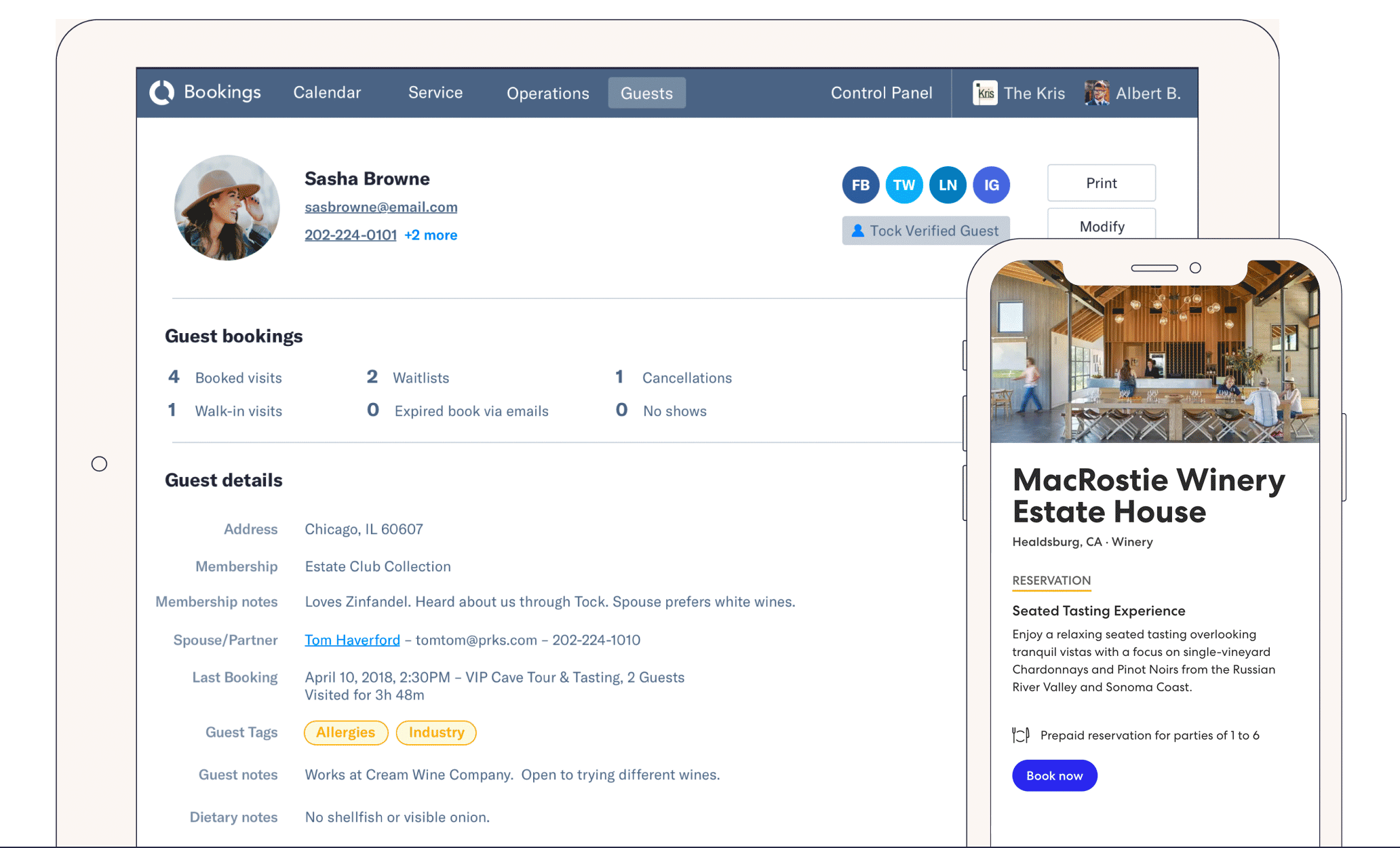Click phone number 202-224-0101

pos(351,235)
